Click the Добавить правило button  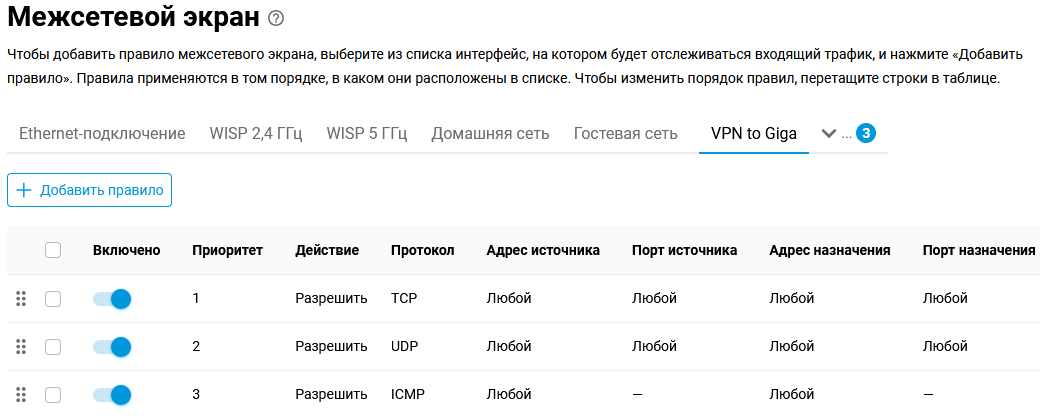90,190
